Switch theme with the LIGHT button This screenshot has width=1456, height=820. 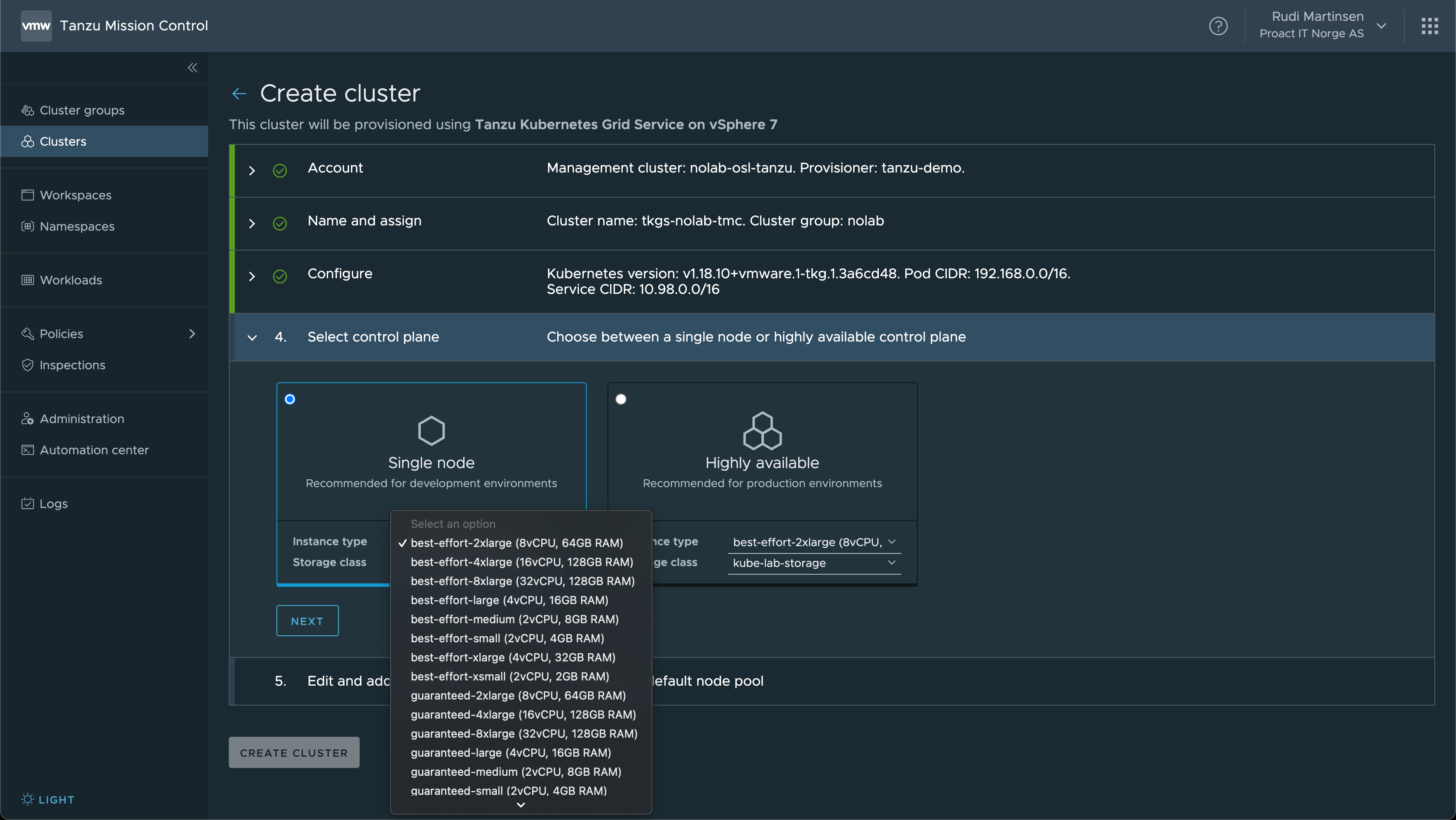pyautogui.click(x=48, y=800)
